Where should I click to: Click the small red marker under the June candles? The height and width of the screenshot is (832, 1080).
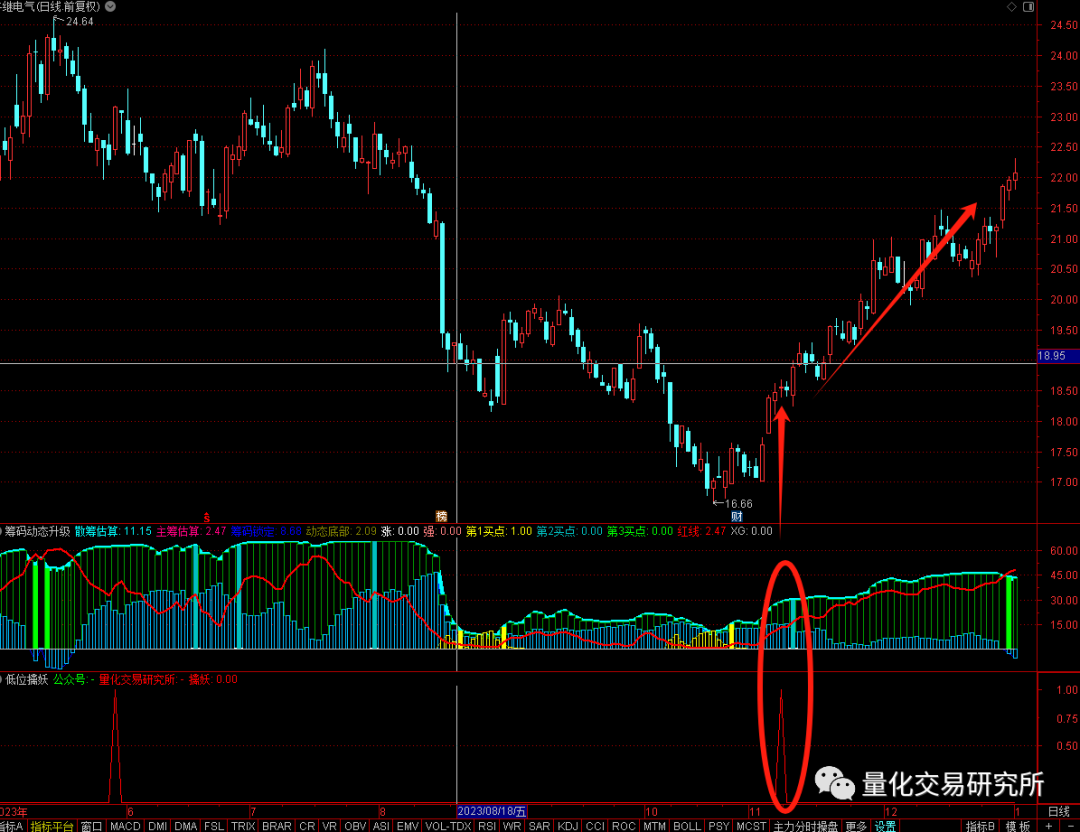[x=207, y=517]
